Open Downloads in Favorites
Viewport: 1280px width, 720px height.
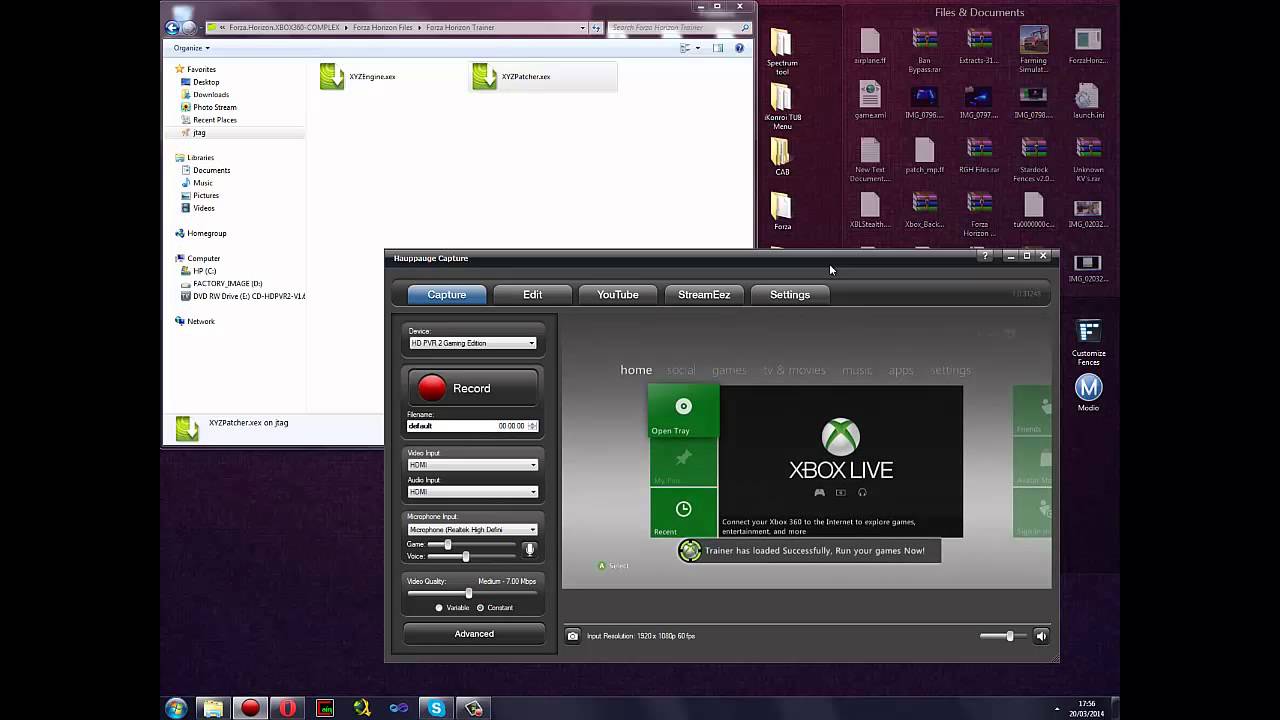210,95
